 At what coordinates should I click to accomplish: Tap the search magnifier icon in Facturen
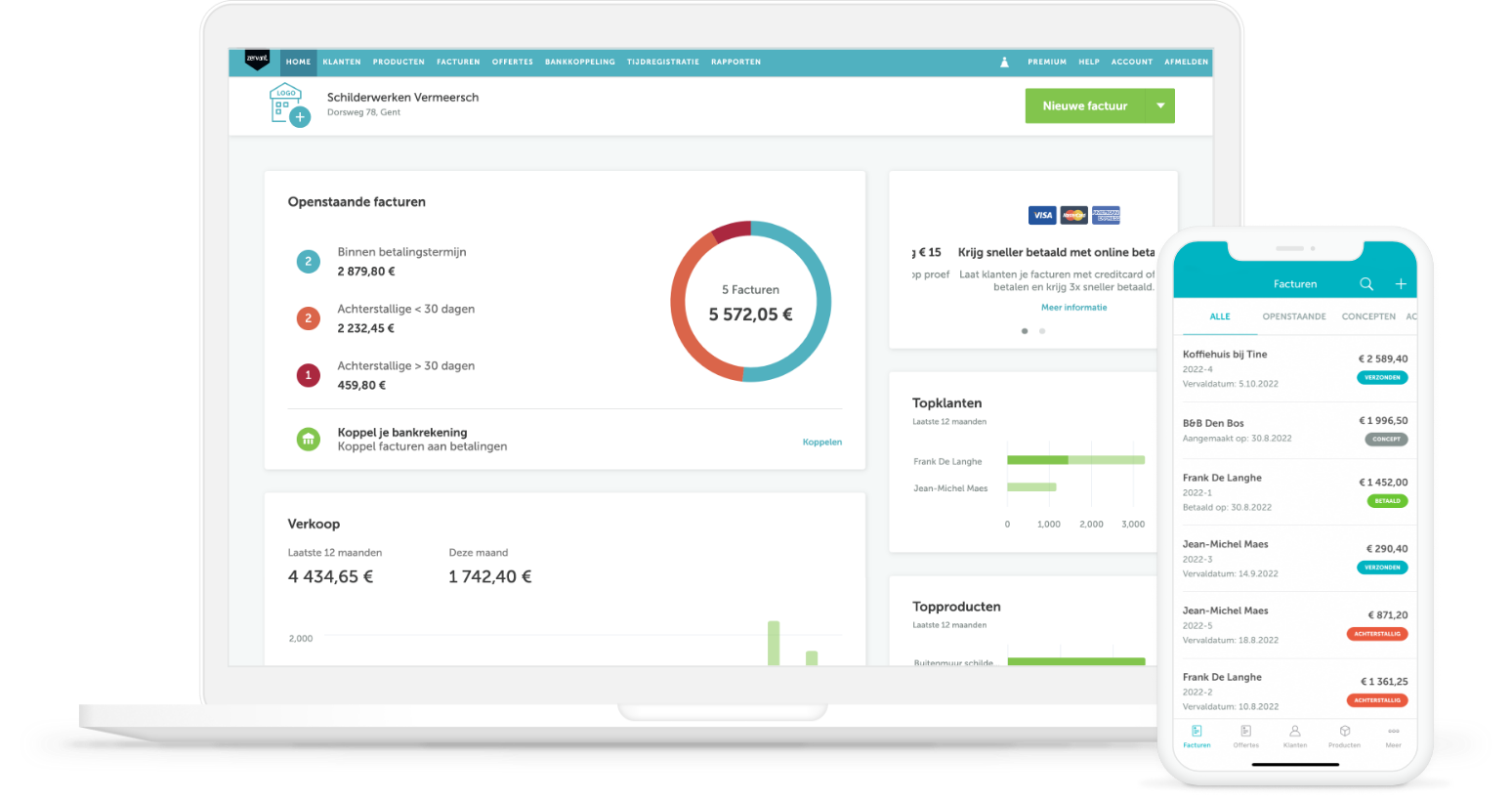pyautogui.click(x=1365, y=283)
